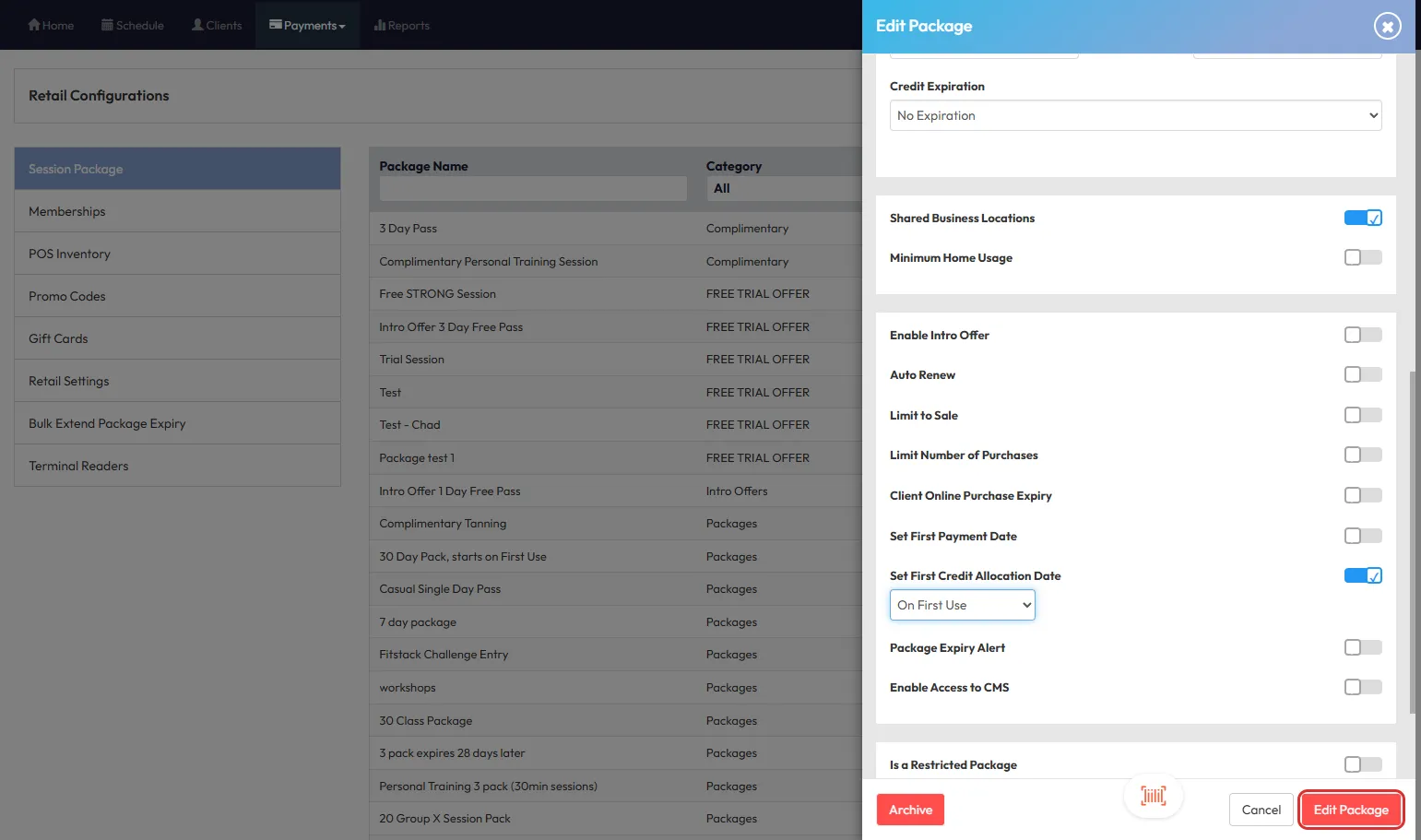Open Reports via chart icon
The width and height of the screenshot is (1421, 840).
pos(379,25)
